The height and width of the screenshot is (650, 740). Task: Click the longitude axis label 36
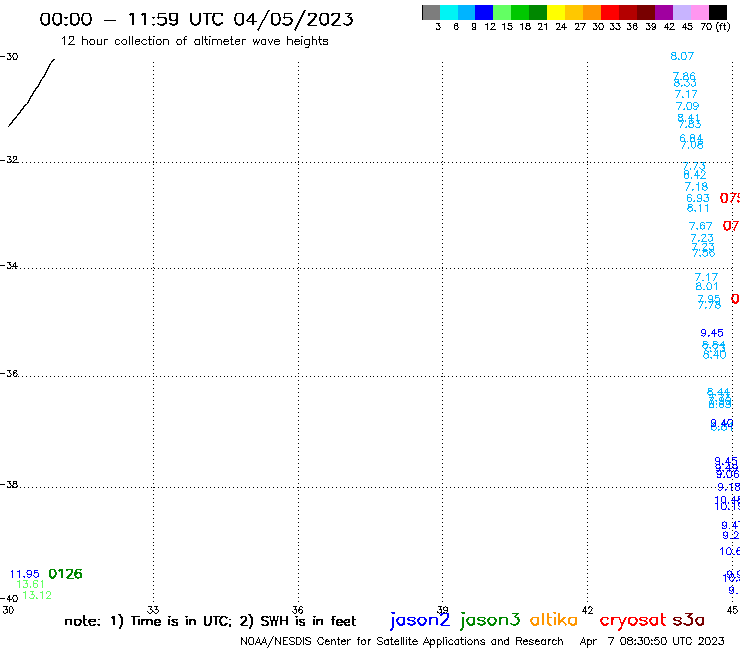[x=298, y=610]
